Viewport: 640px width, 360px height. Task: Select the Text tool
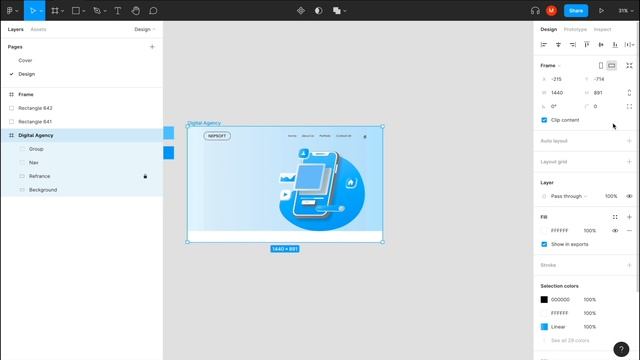coord(118,11)
